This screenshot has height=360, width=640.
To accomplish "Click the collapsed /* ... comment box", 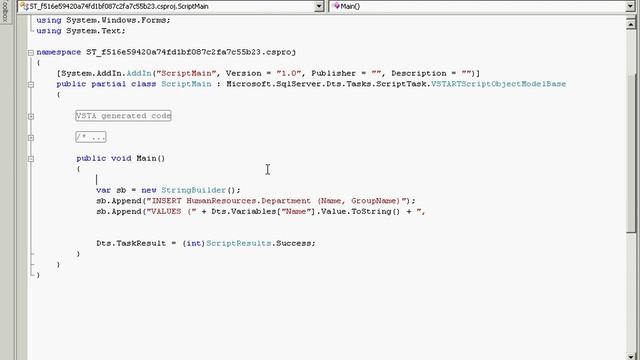I will 91,137.
